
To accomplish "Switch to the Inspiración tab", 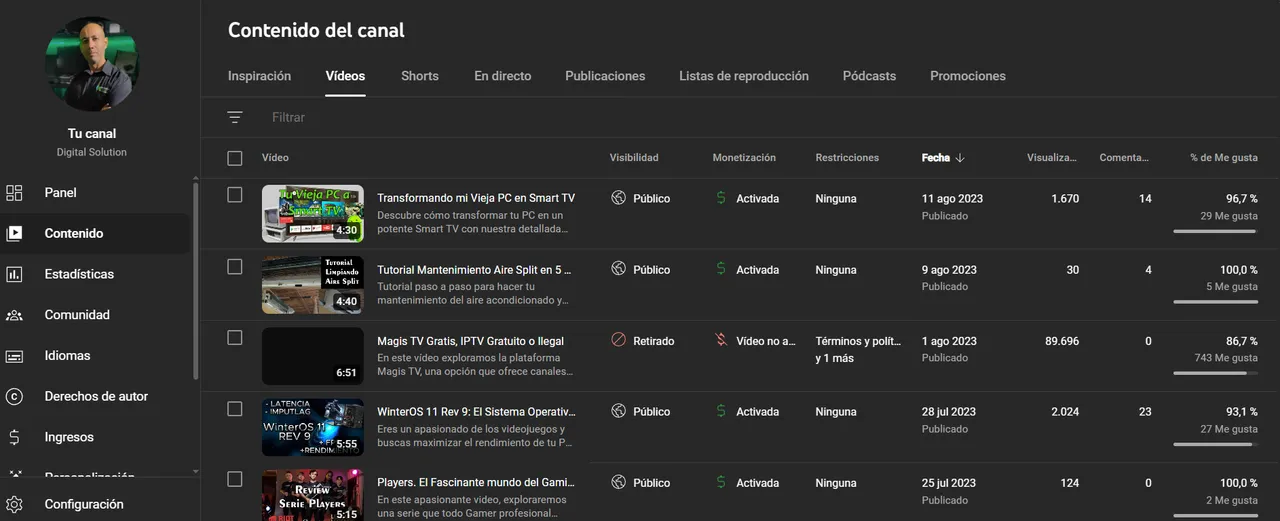I will pos(259,76).
